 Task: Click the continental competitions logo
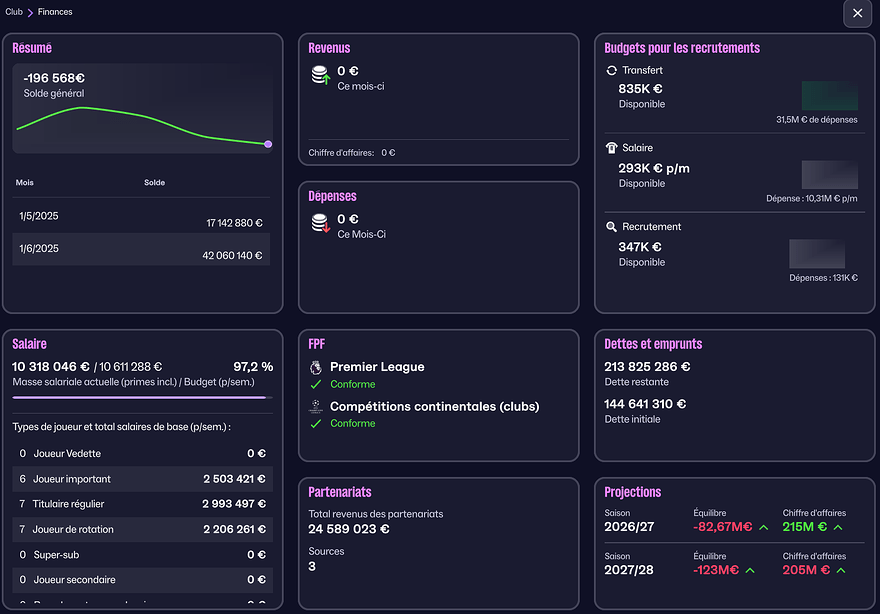[316, 406]
